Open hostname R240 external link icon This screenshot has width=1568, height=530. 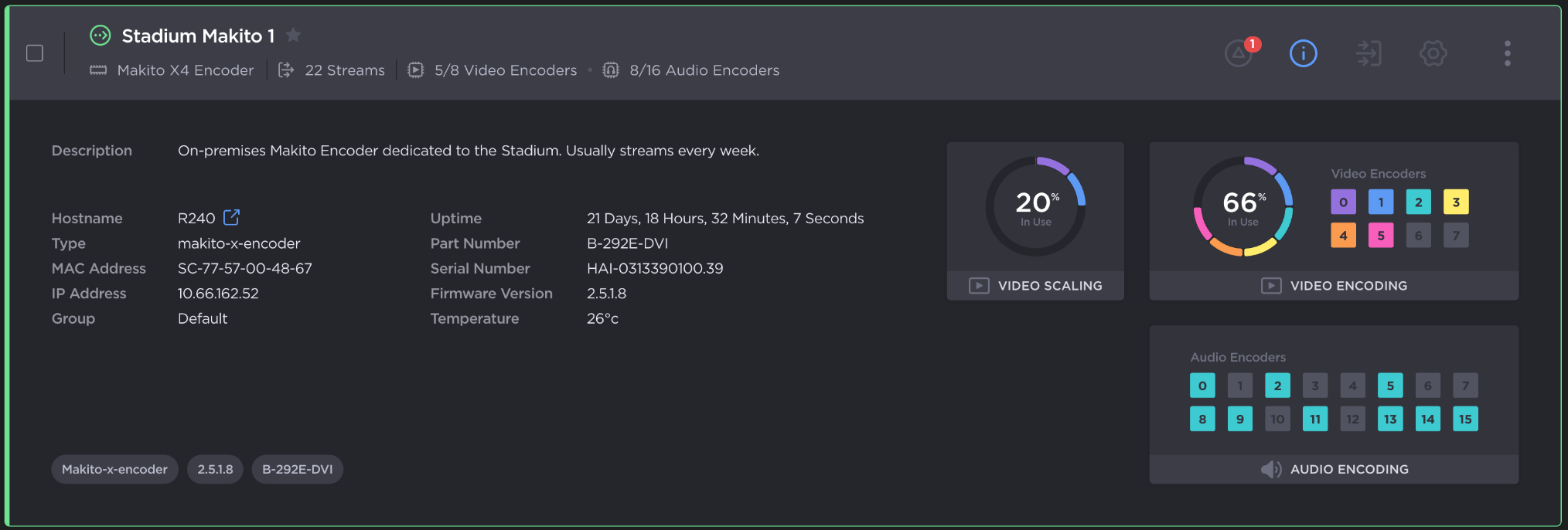click(231, 217)
